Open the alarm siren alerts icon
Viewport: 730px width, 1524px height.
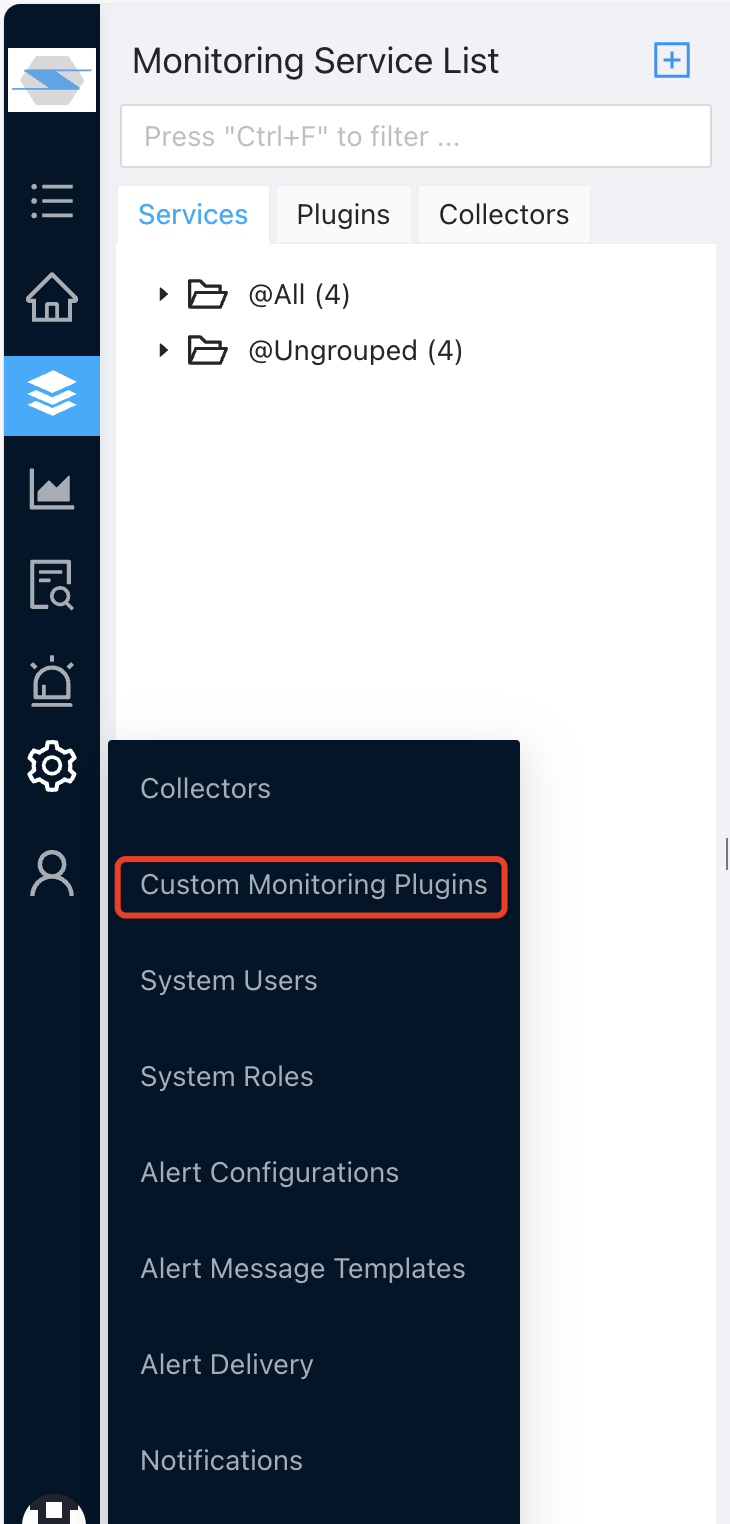(x=52, y=681)
